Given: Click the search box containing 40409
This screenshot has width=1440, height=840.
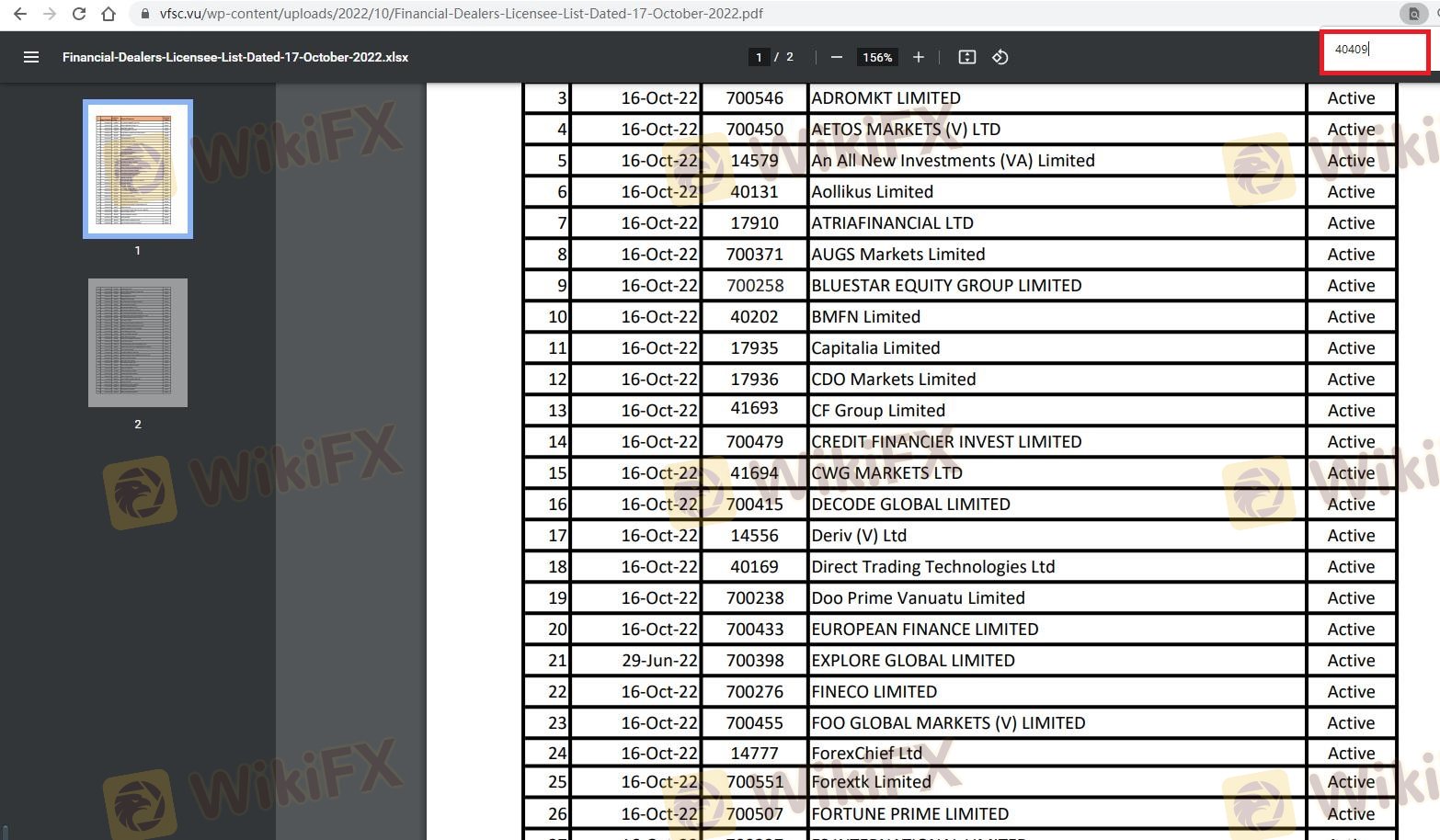Looking at the screenshot, I should [x=1374, y=50].
